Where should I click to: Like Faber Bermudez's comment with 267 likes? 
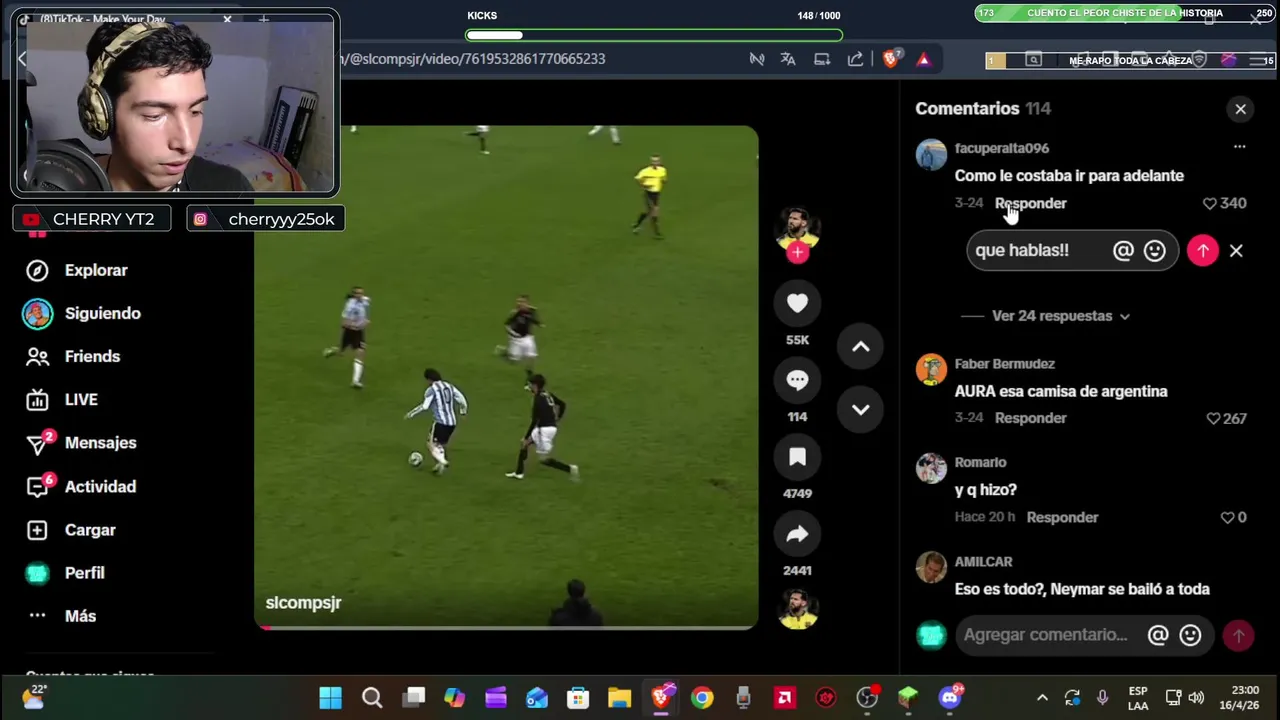1213,418
